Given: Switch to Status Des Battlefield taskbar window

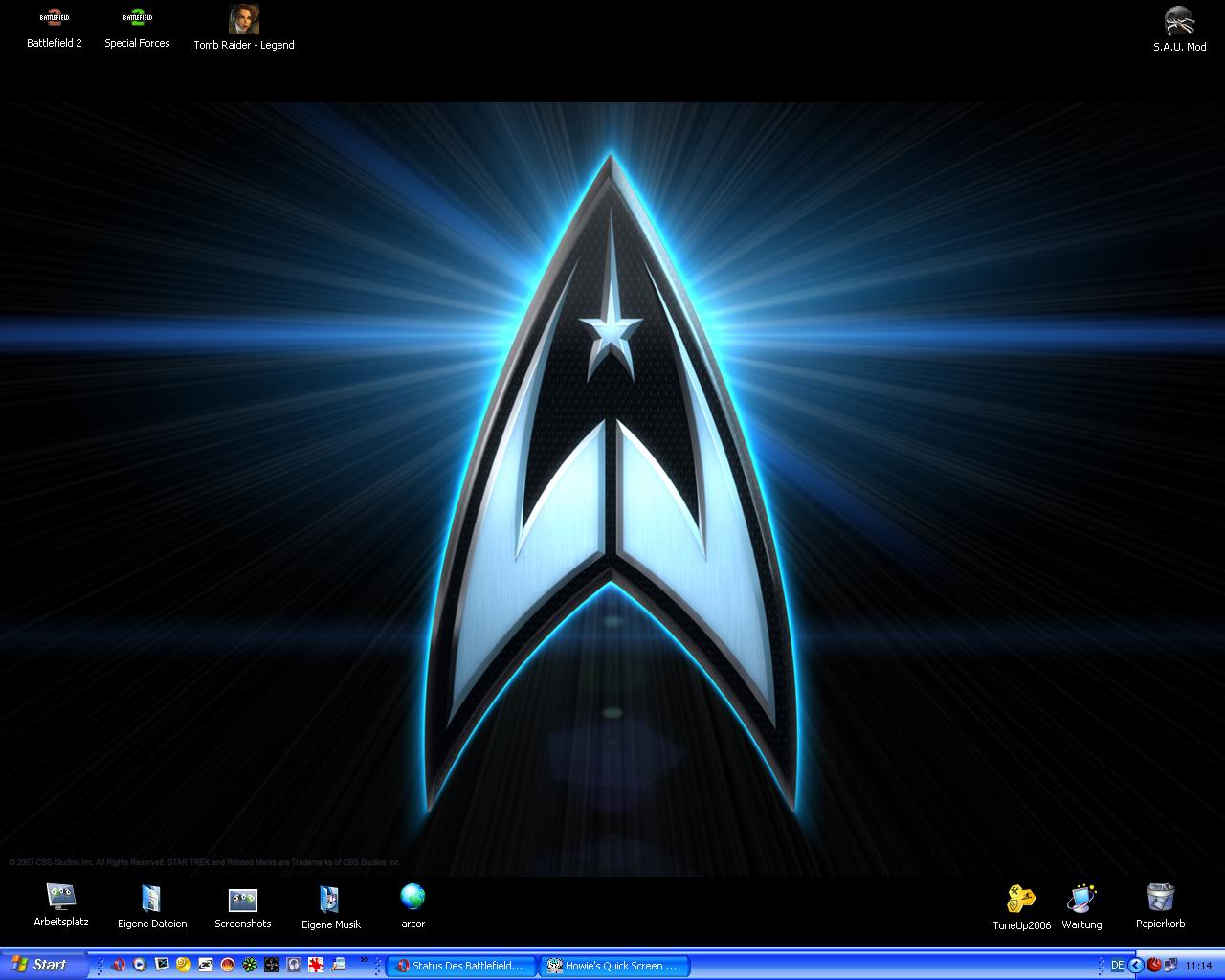Looking at the screenshot, I should [462, 966].
